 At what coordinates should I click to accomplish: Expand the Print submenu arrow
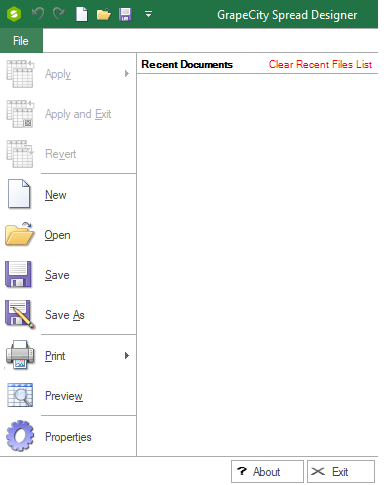coord(127,355)
